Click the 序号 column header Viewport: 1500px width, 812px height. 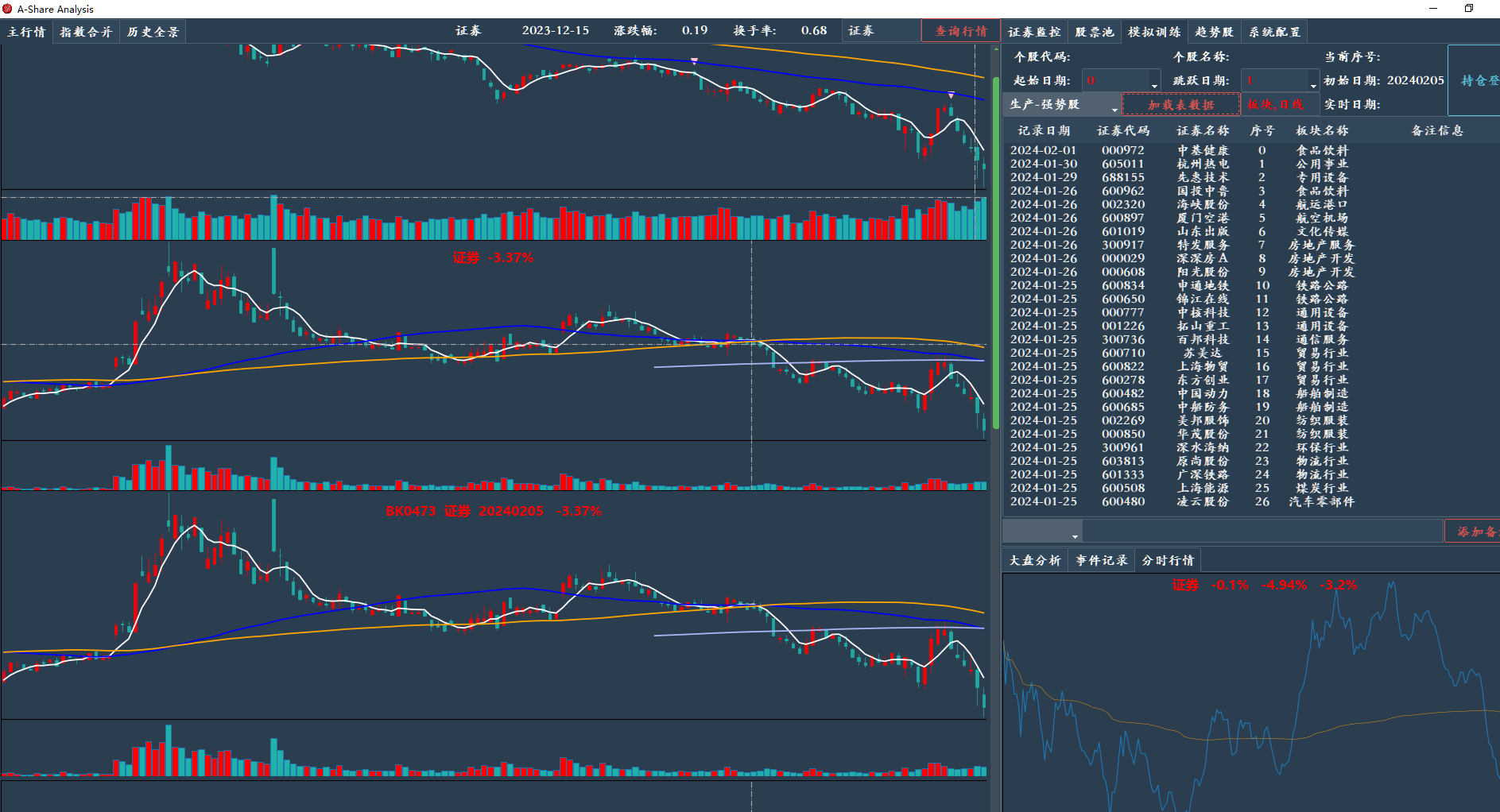tap(1262, 130)
